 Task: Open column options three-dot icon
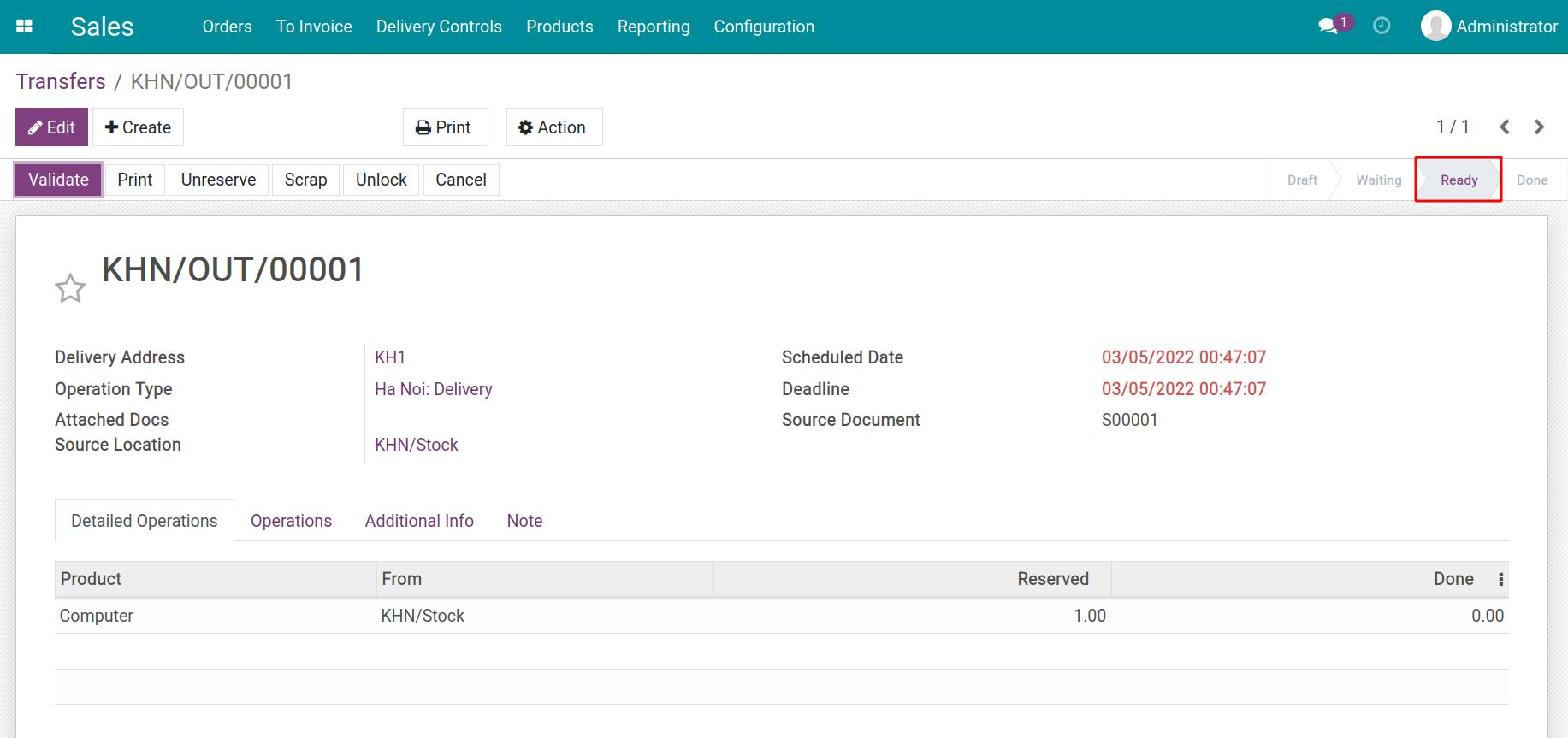click(1500, 580)
